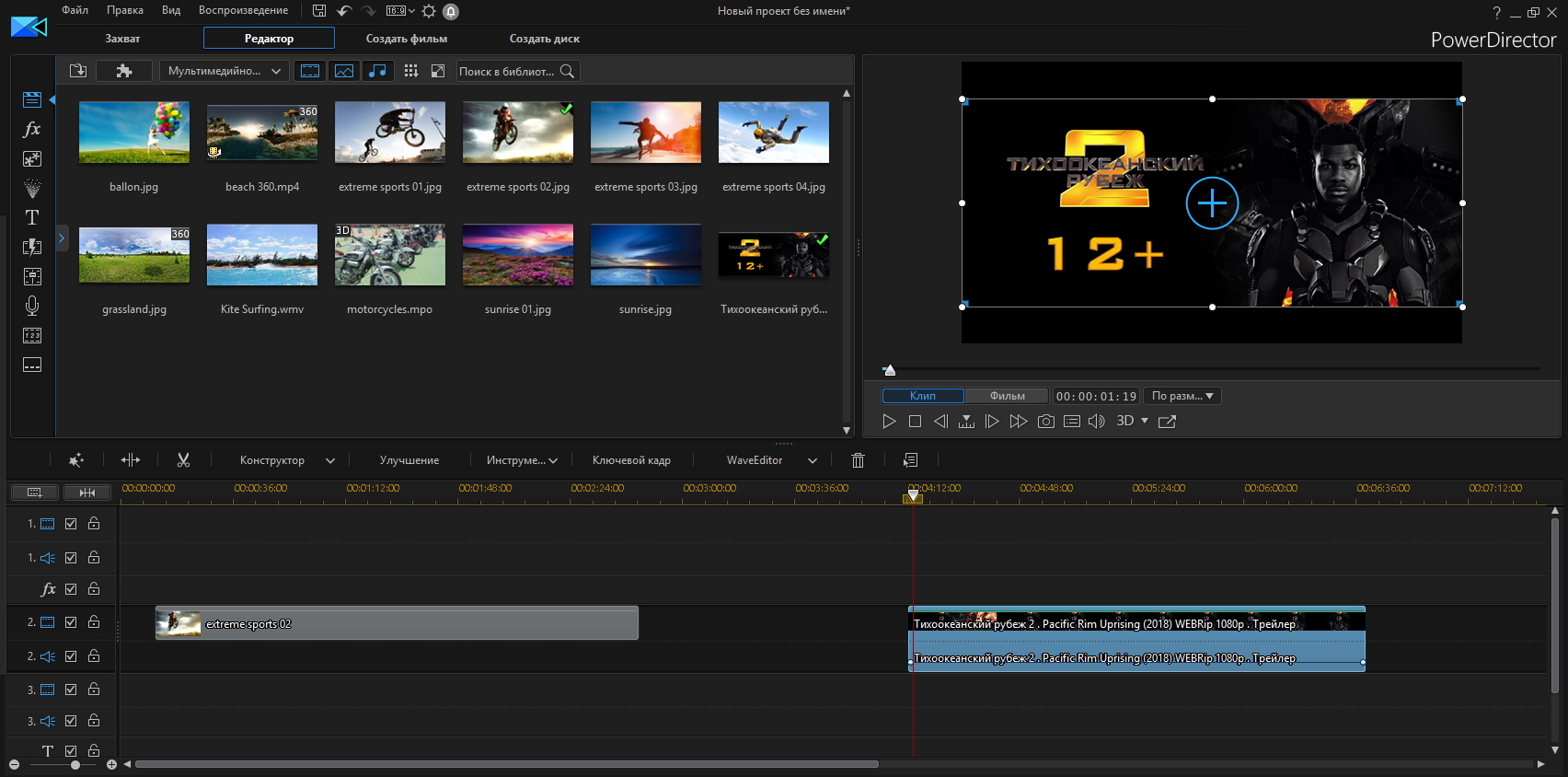Expand the library explorer side arrow
Image resolution: width=1568 pixels, height=777 pixels.
click(62, 238)
